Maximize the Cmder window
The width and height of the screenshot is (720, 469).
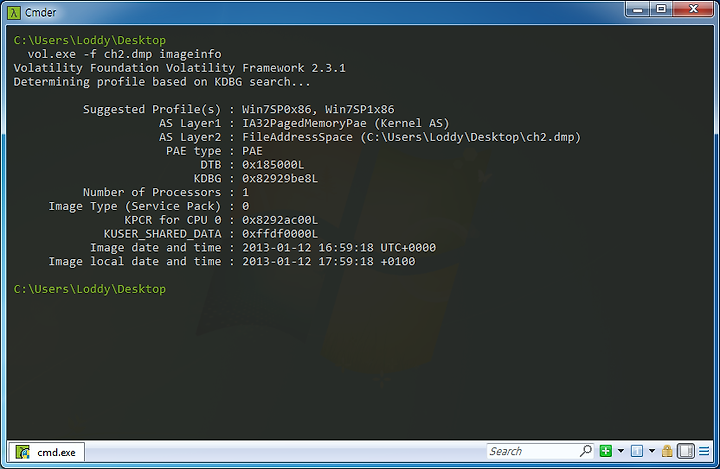pos(661,9)
